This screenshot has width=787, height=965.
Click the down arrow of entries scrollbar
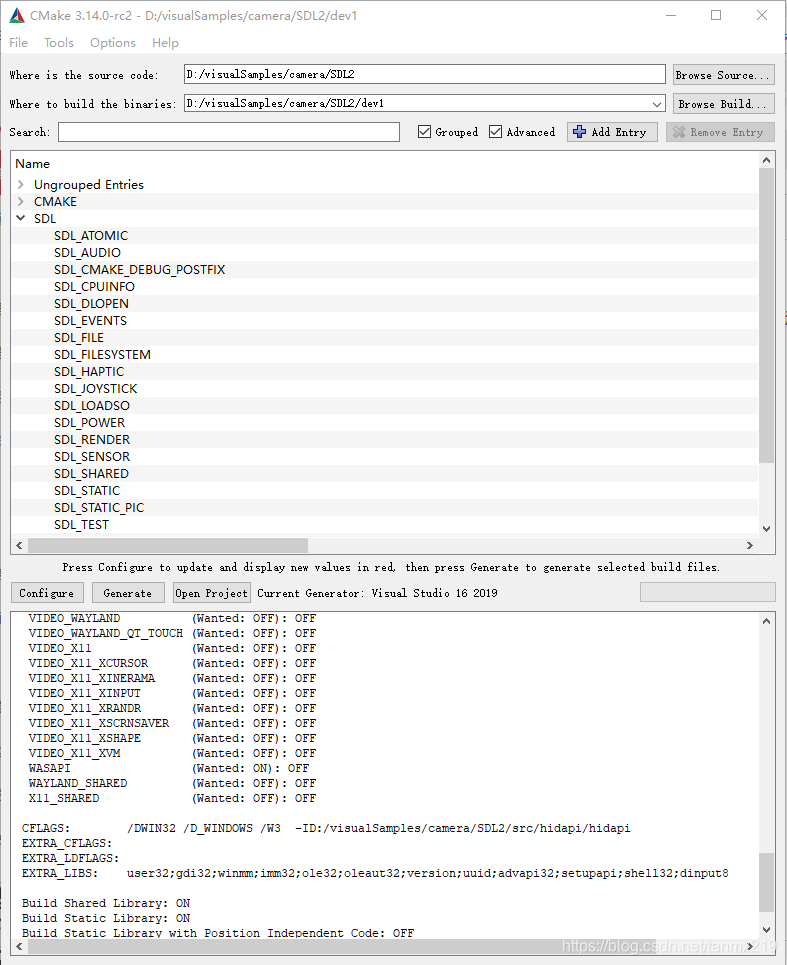click(766, 529)
